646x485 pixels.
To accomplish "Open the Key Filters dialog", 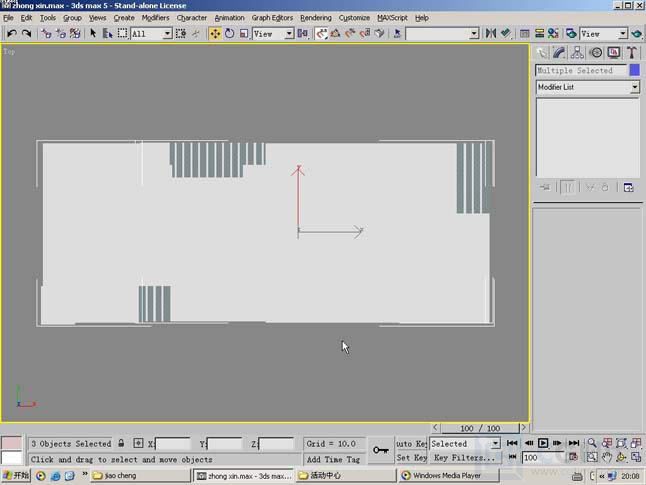I will pos(464,458).
